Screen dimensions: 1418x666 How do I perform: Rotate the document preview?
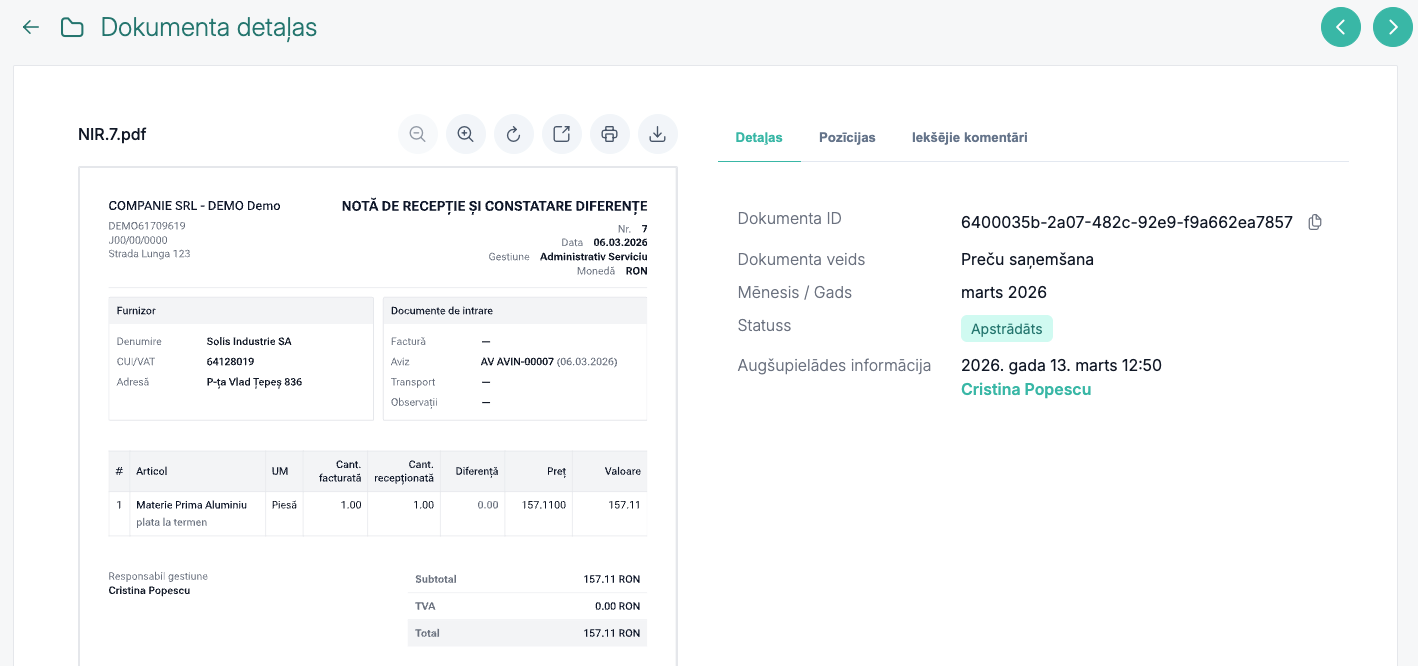point(514,134)
